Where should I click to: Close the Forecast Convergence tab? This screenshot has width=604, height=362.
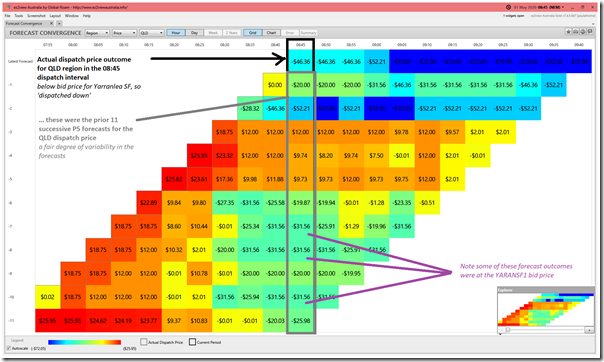[x=52, y=23]
